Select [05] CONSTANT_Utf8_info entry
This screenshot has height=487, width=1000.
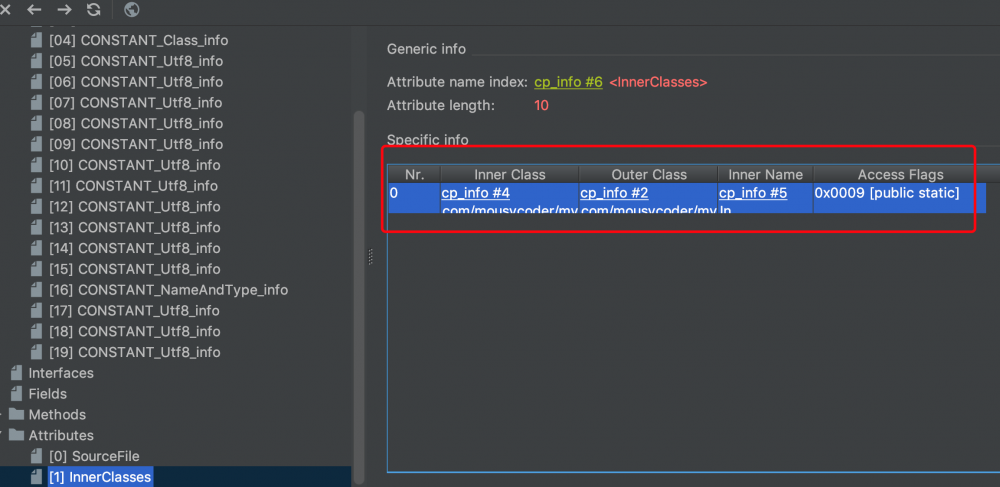(x=136, y=61)
